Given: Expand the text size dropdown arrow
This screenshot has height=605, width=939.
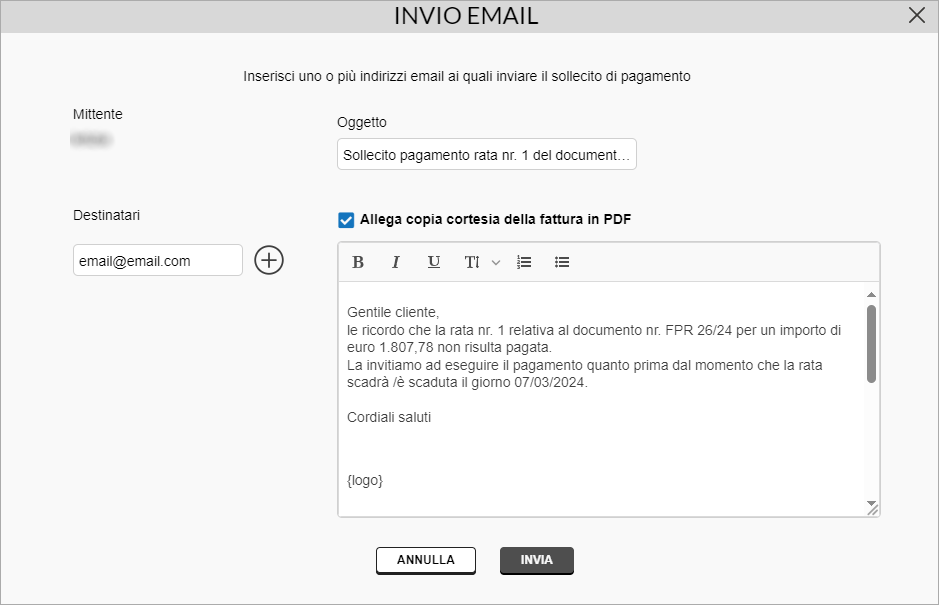Looking at the screenshot, I should 496,262.
